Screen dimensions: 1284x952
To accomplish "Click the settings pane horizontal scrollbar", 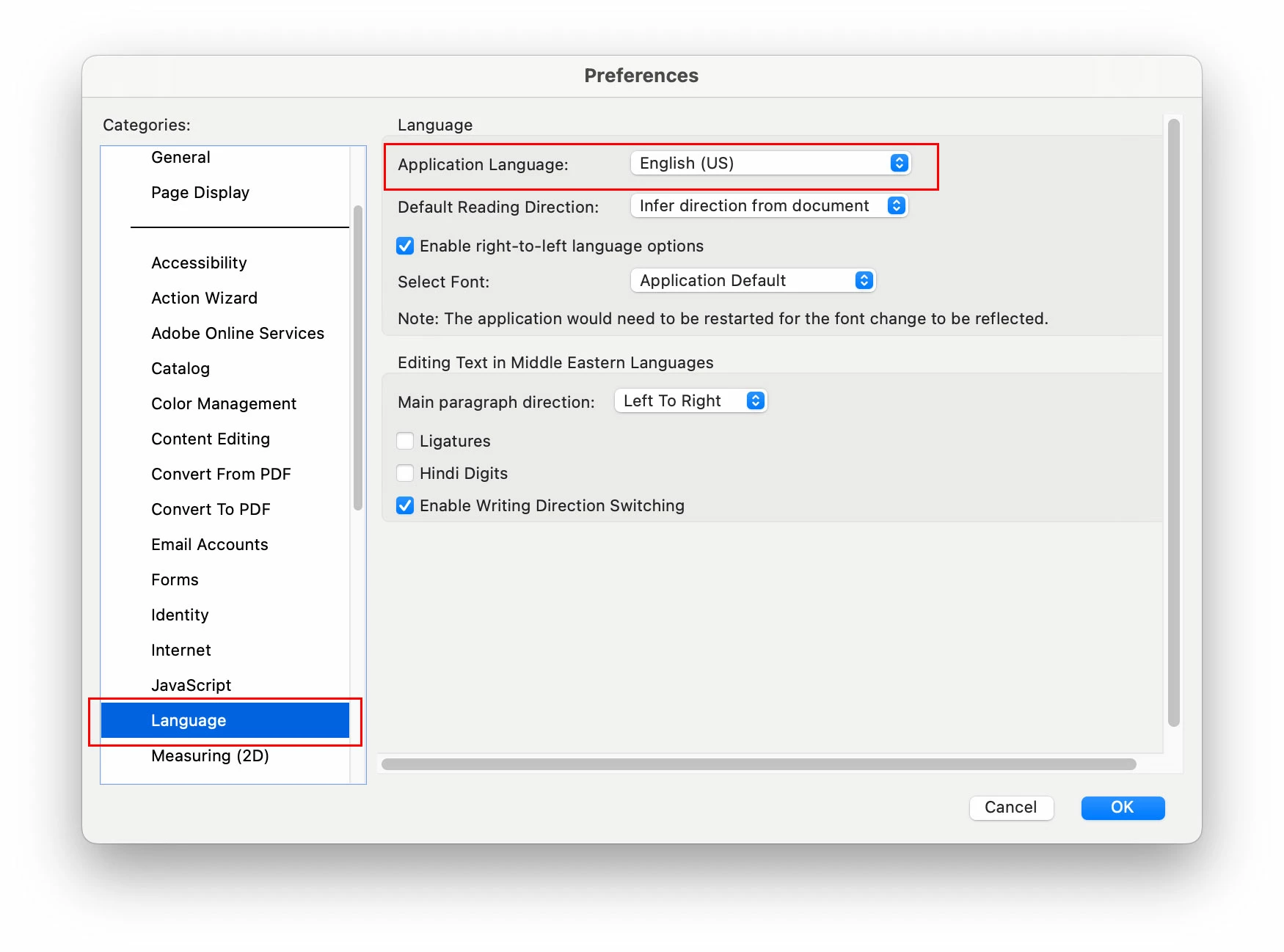I will (759, 764).
